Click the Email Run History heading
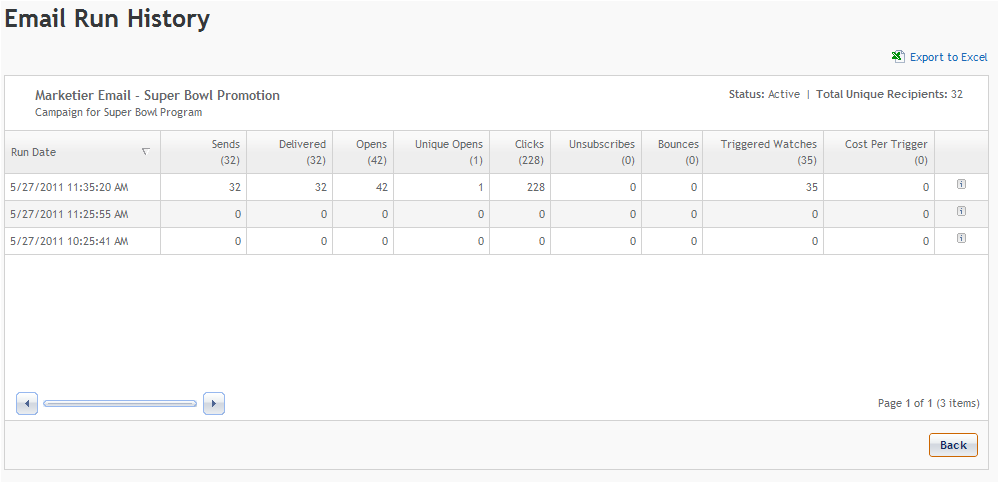Viewport: 999px width, 483px height. (x=107, y=19)
